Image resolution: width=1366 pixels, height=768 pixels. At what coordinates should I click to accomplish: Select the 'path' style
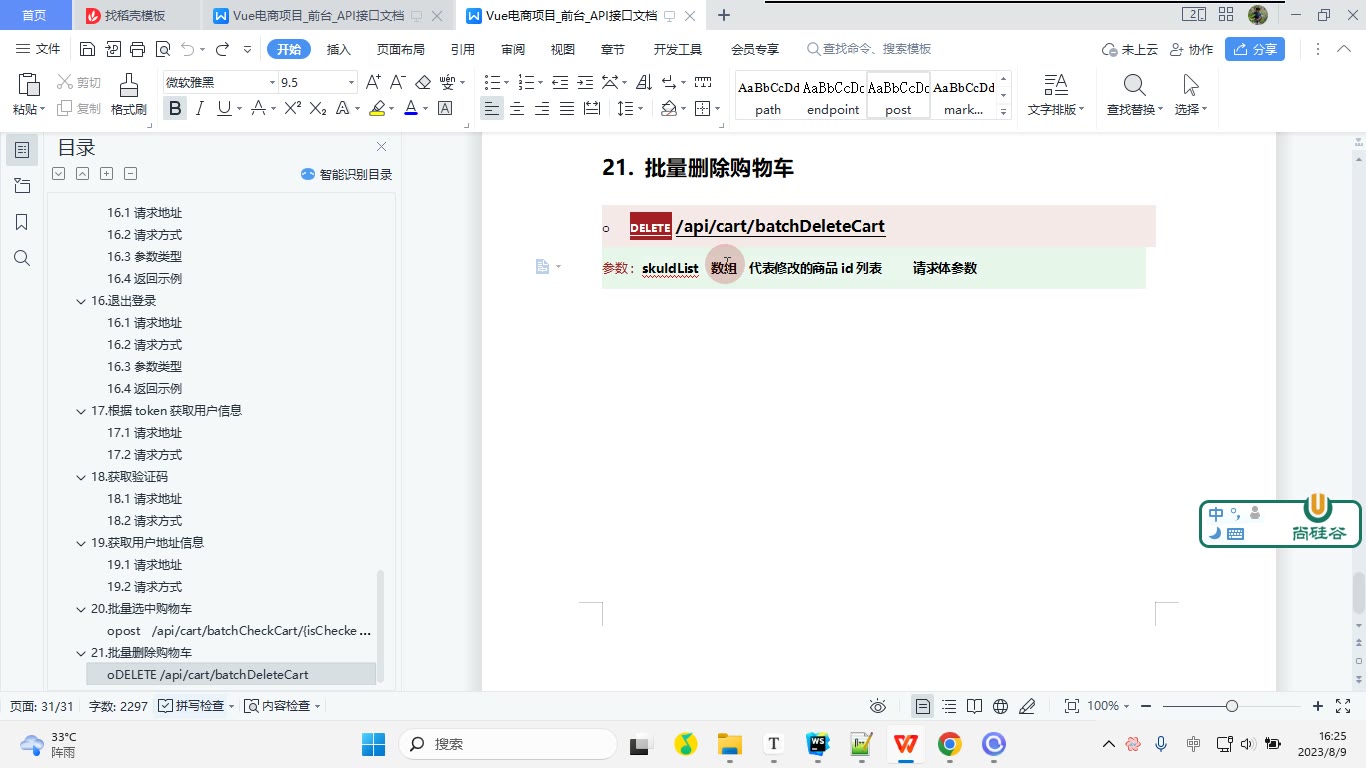point(768,97)
